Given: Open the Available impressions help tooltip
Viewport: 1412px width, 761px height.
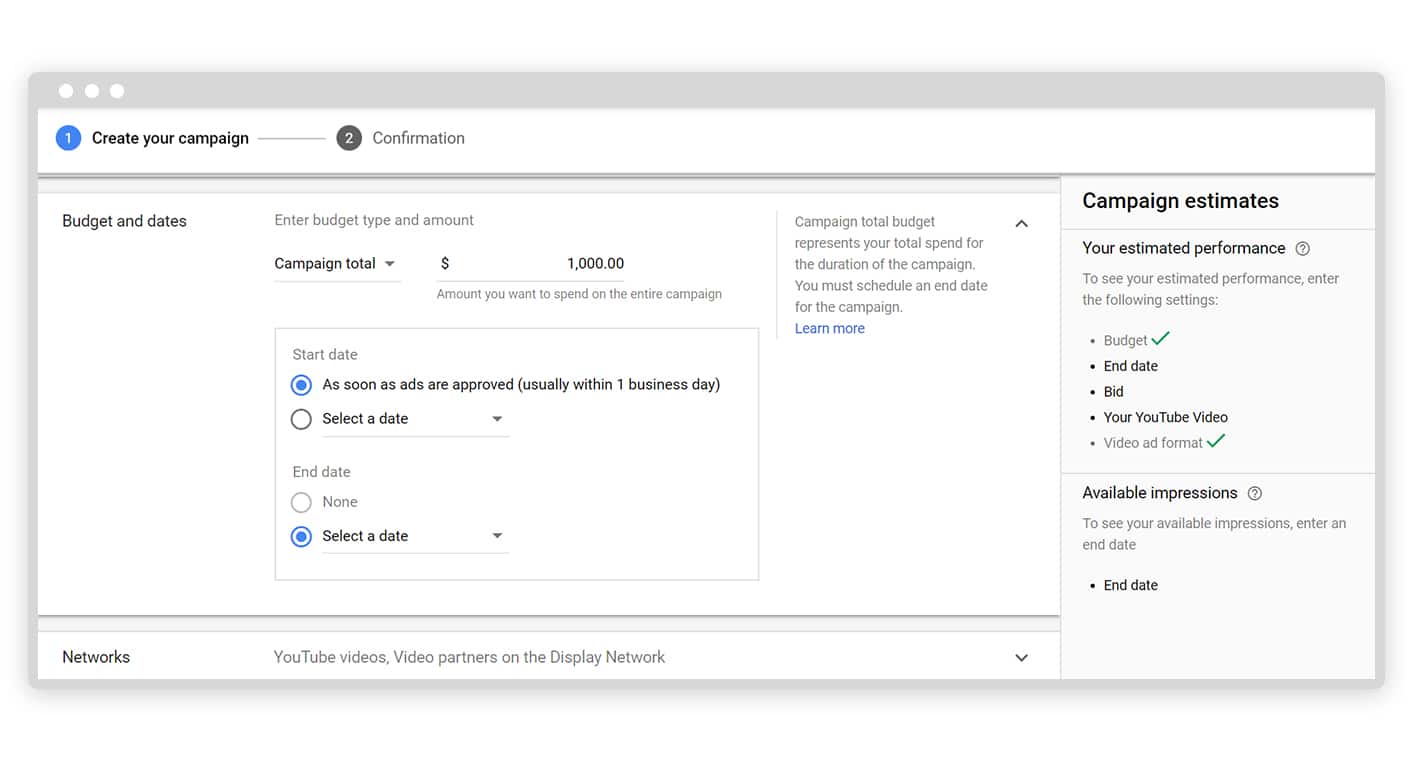Looking at the screenshot, I should pos(1255,493).
